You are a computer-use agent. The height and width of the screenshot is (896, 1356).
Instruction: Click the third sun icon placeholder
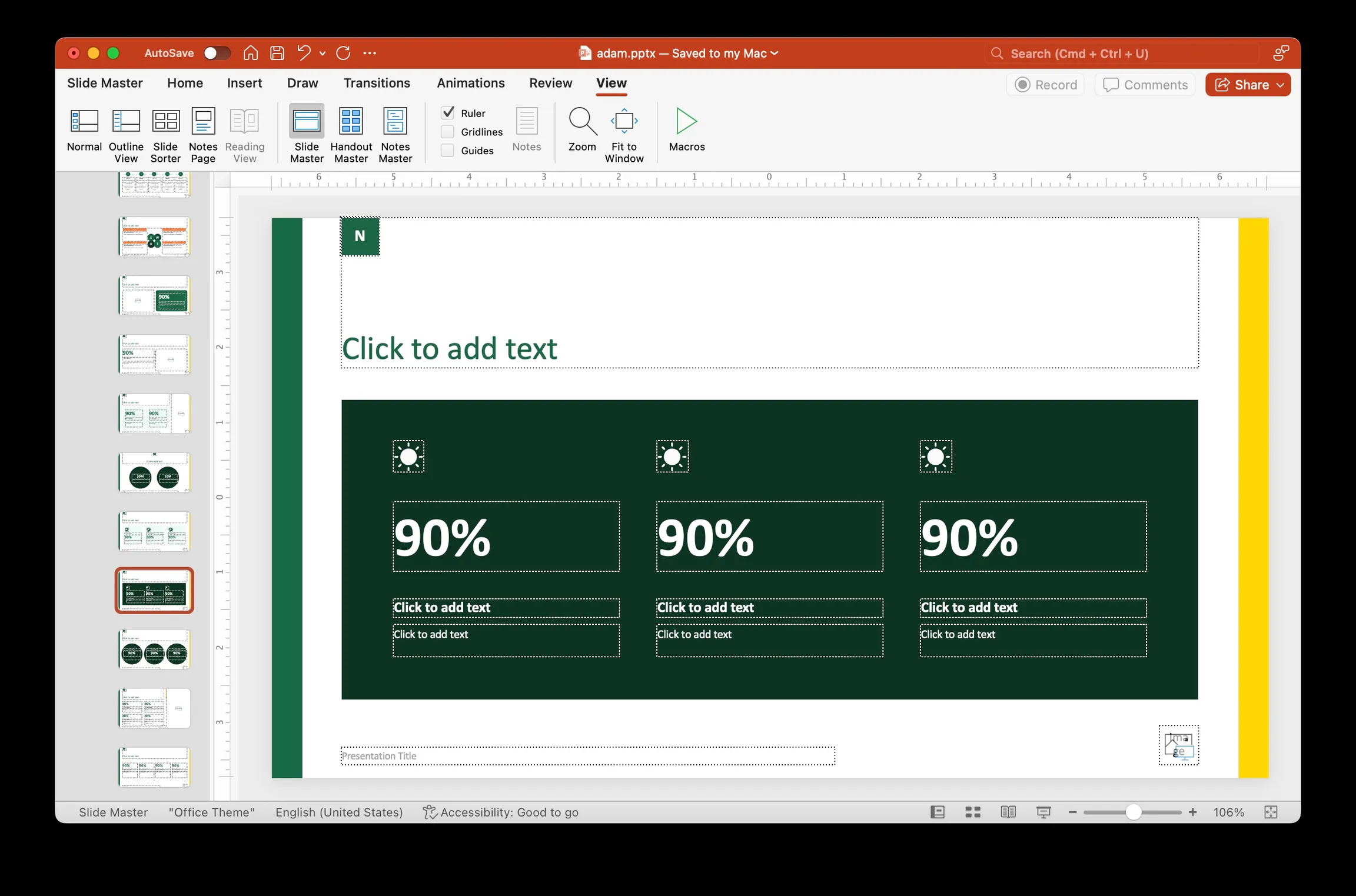click(936, 457)
